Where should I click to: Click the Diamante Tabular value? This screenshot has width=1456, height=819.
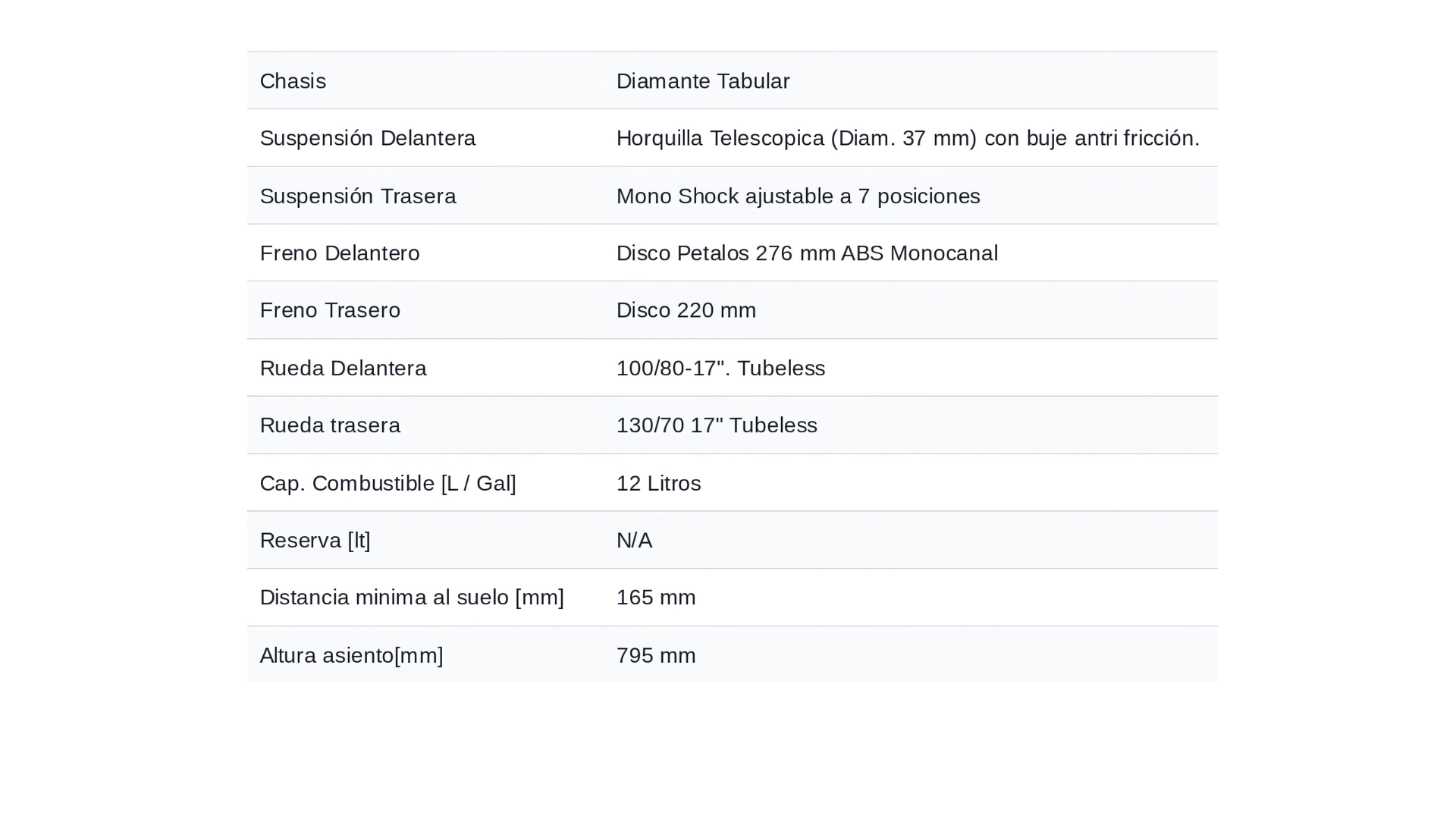702,81
